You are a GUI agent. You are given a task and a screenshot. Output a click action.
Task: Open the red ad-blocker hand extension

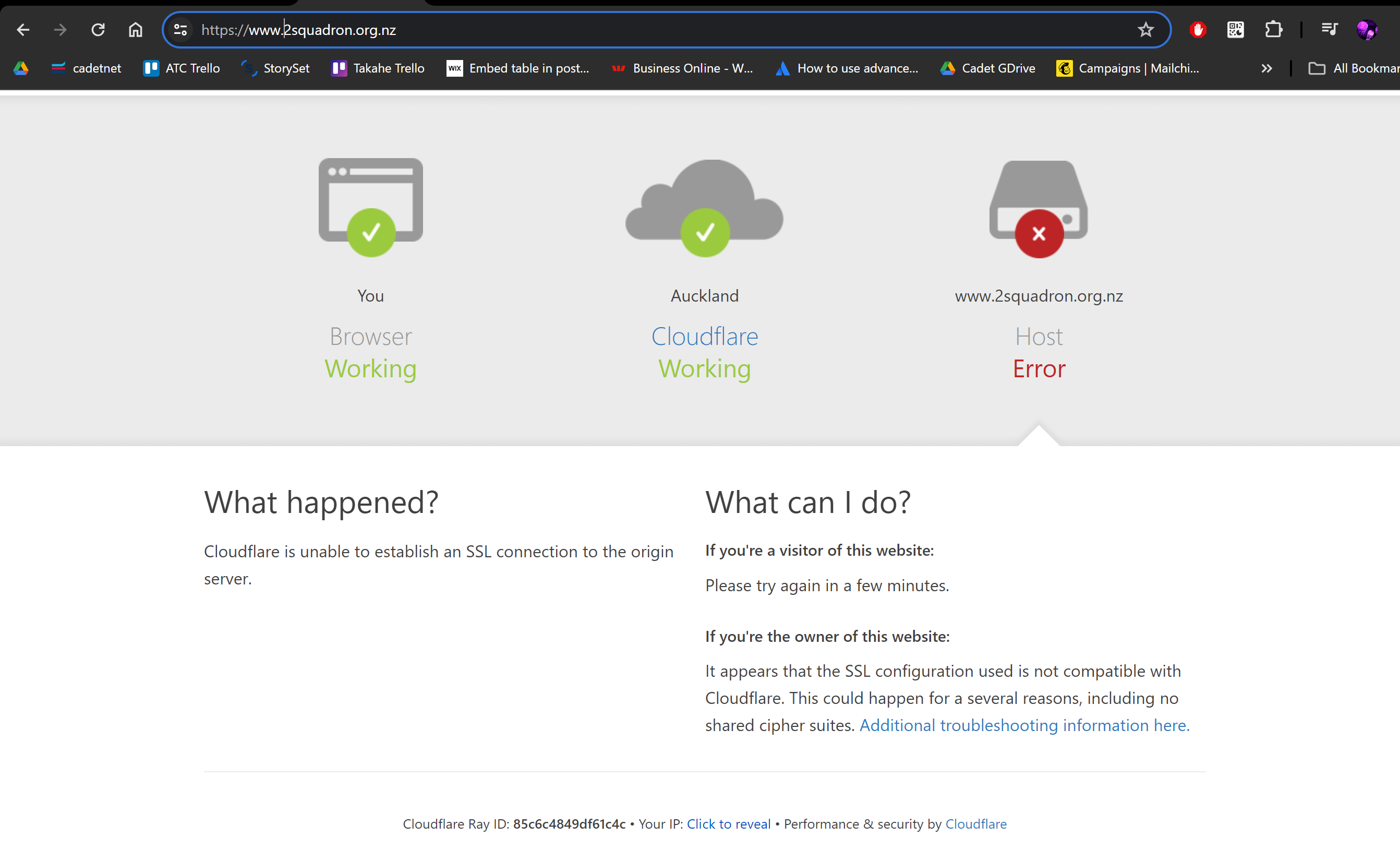pyautogui.click(x=1198, y=30)
